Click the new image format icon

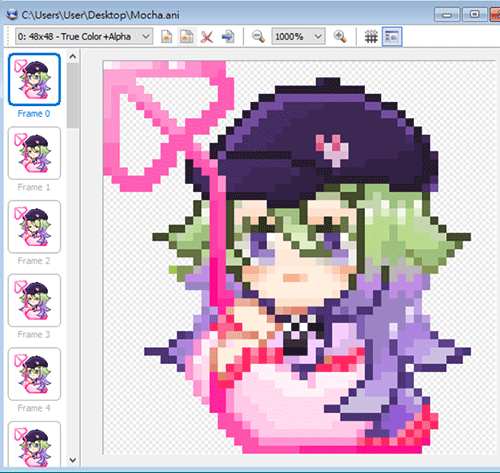[167, 37]
